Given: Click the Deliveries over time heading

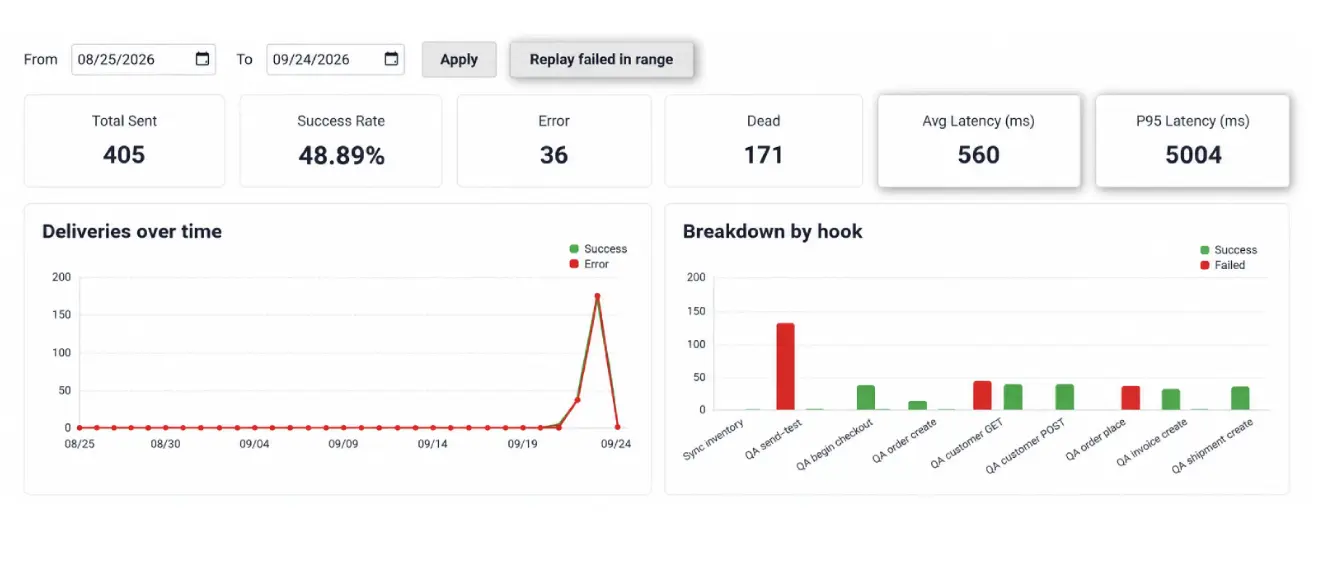Looking at the screenshot, I should click(x=132, y=231).
